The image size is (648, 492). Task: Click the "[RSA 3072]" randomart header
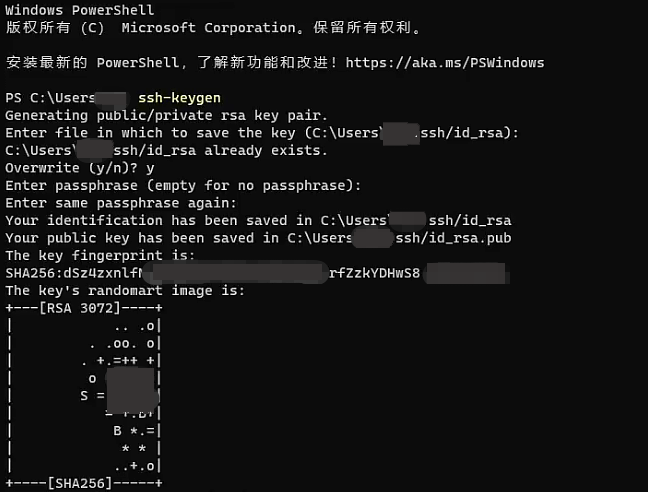(80, 308)
